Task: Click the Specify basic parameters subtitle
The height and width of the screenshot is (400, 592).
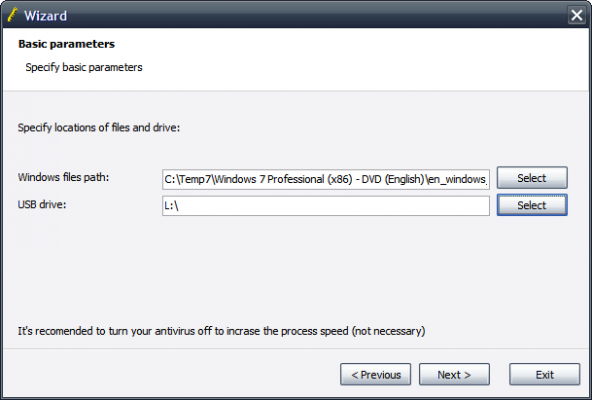Action: 84,67
